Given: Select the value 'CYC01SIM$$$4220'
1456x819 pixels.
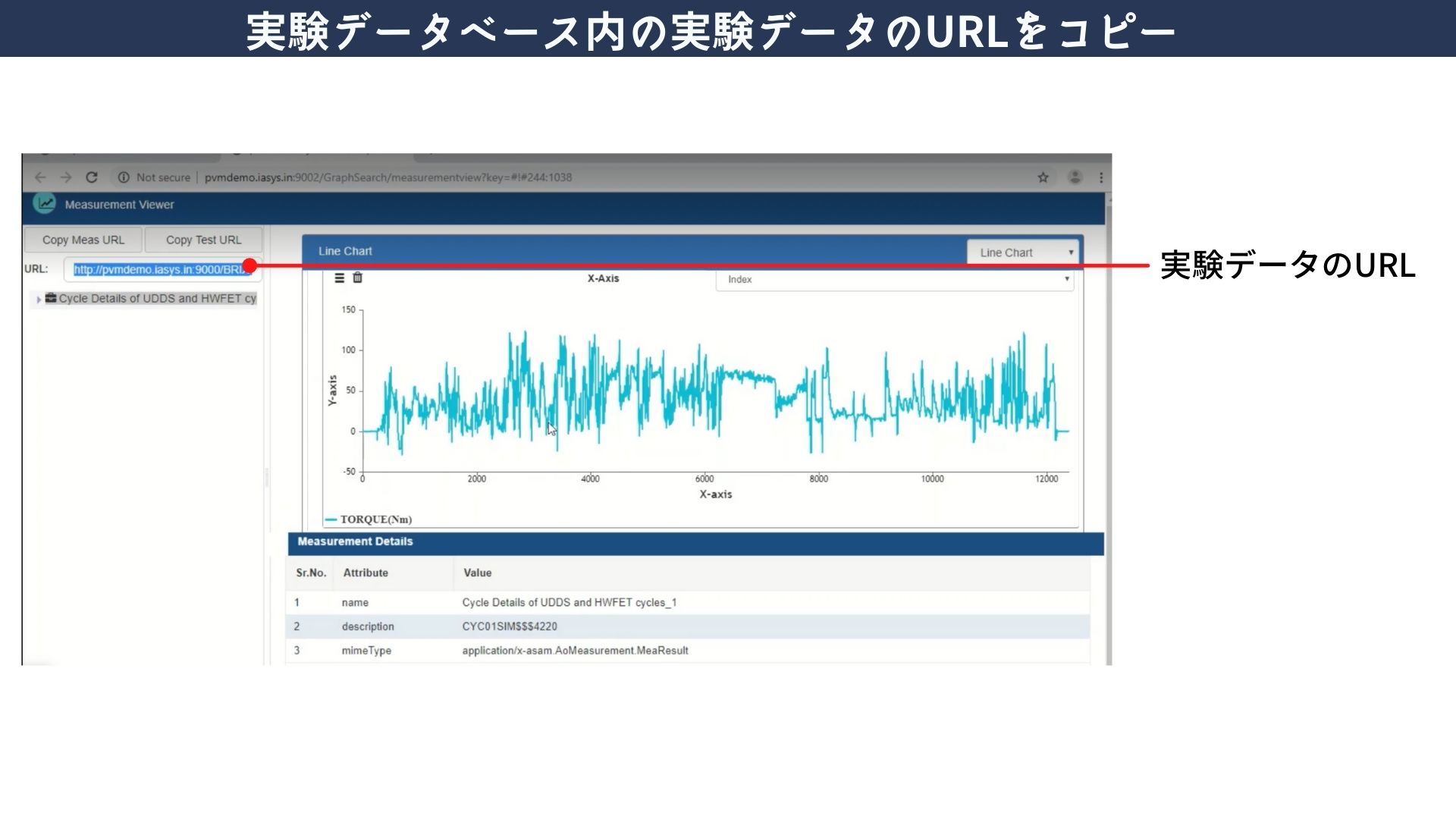Looking at the screenshot, I should tap(510, 626).
